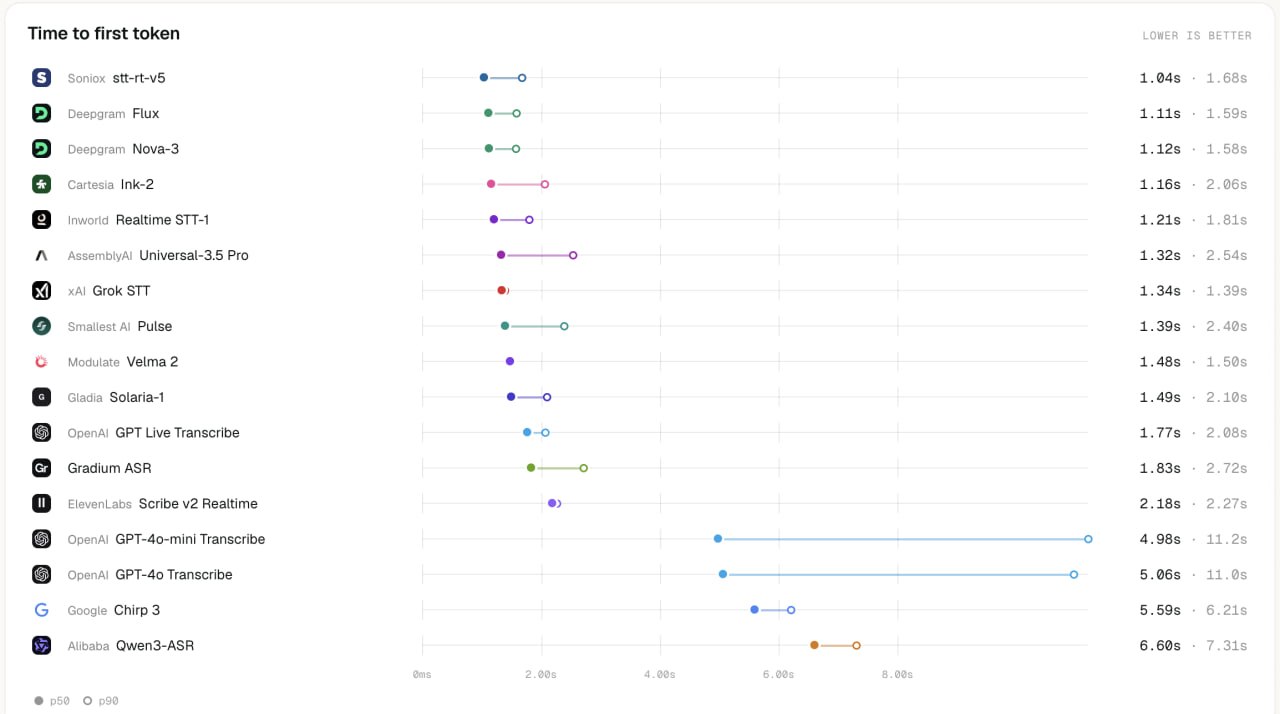This screenshot has width=1280, height=714.
Task: Click the ElevenLabs logo icon
Action: tap(41, 504)
